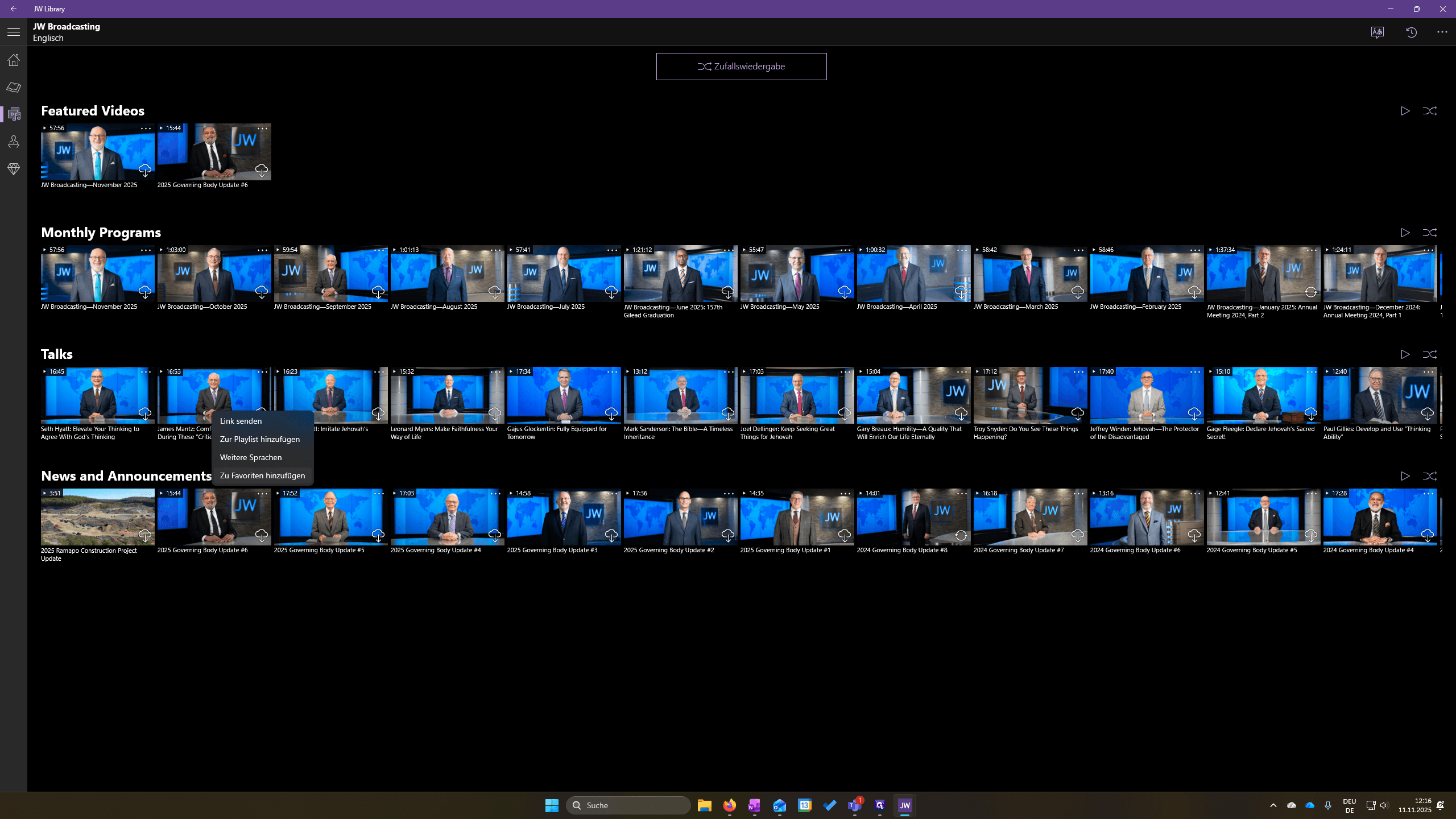Open Microsoft Teams from the taskbar
This screenshot has width=1456, height=819.
point(854,805)
